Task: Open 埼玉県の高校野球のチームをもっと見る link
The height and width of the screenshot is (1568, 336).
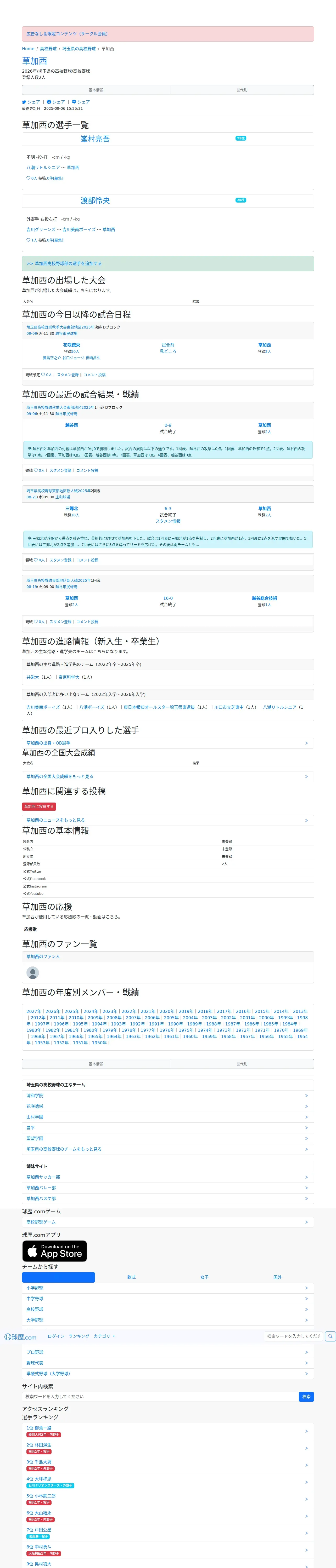Action: click(64, 1149)
